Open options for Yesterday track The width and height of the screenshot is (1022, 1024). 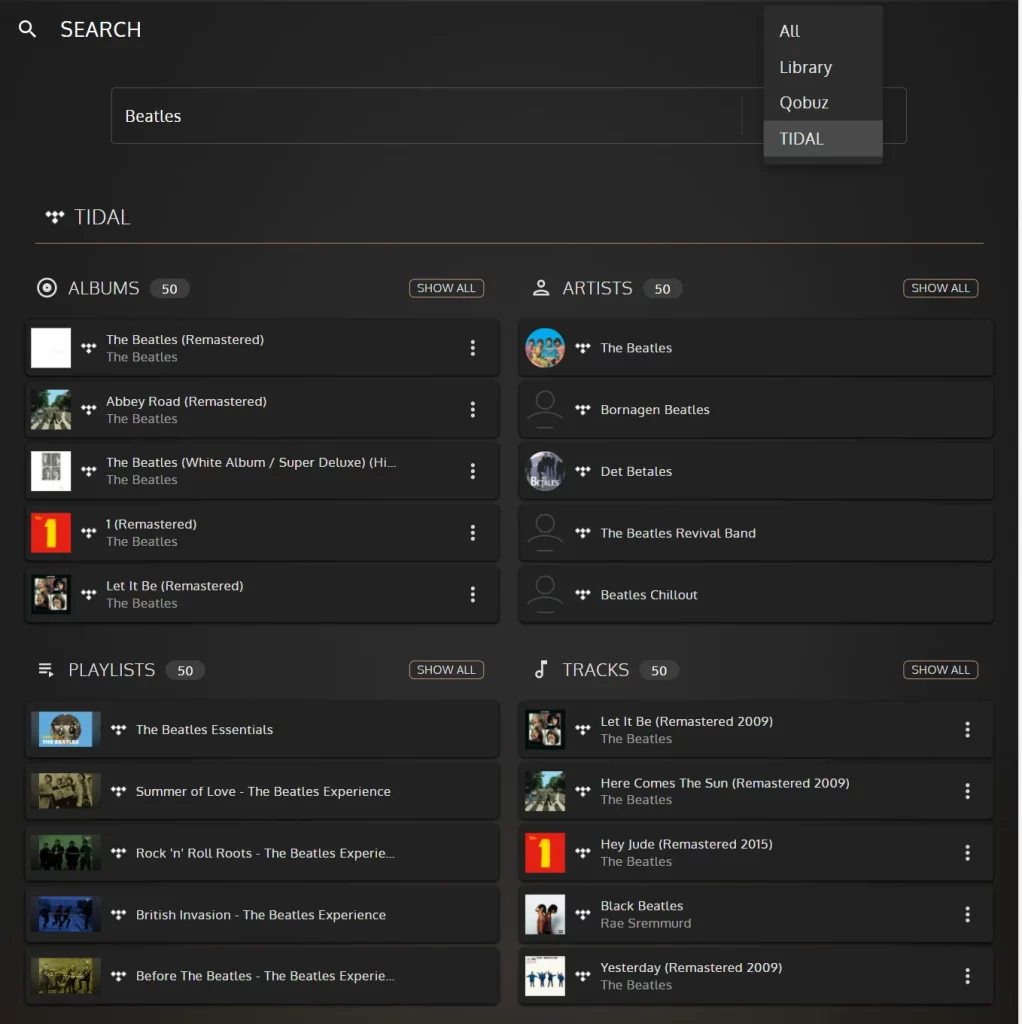click(967, 976)
